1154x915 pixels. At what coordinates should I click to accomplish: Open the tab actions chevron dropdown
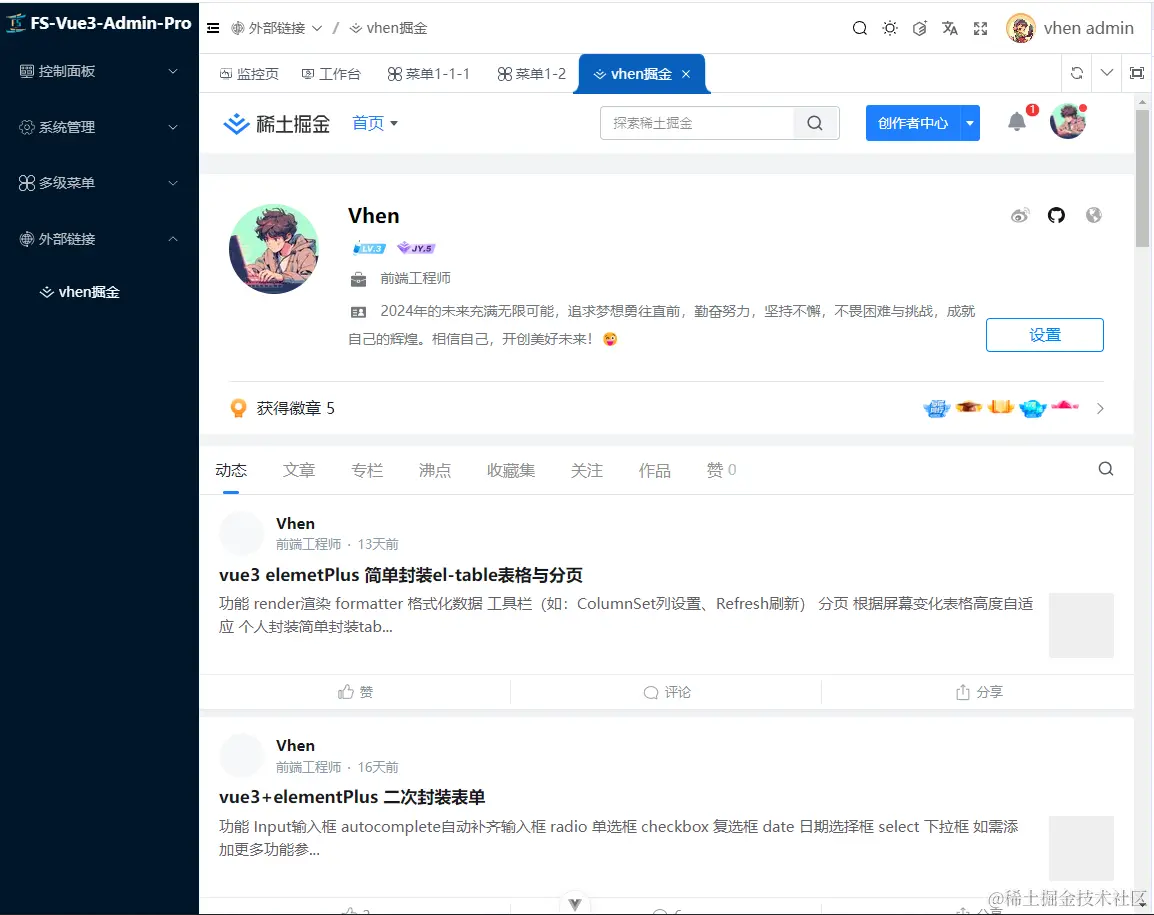[x=1106, y=73]
